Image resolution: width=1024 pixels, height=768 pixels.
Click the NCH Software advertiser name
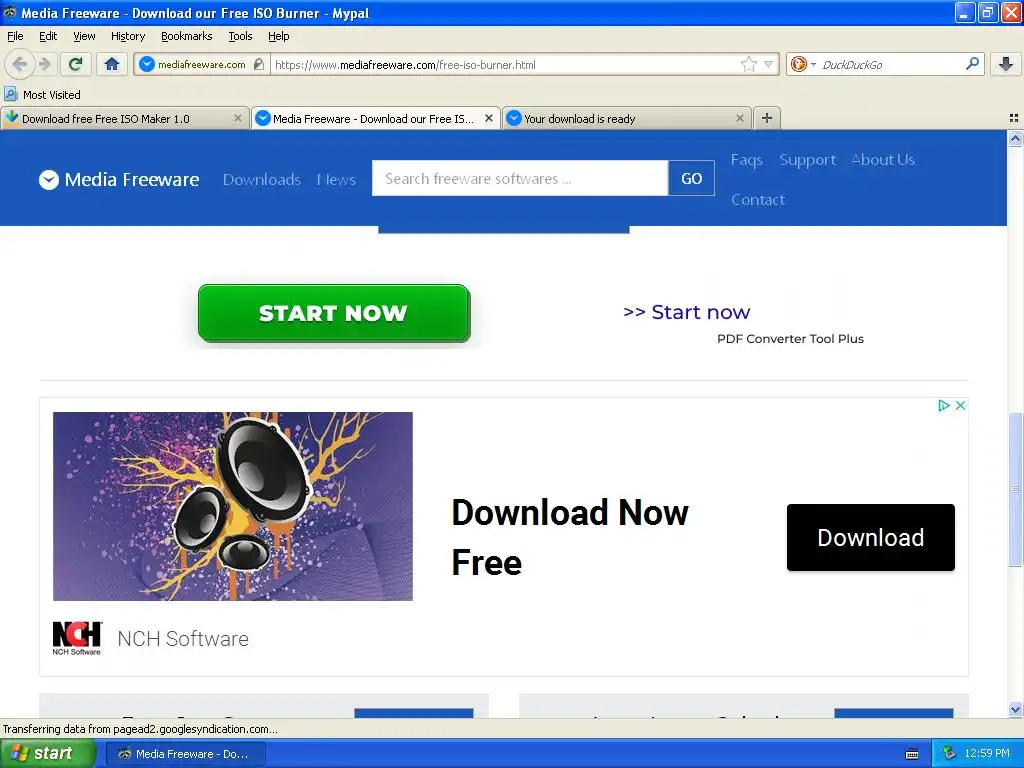coord(183,639)
